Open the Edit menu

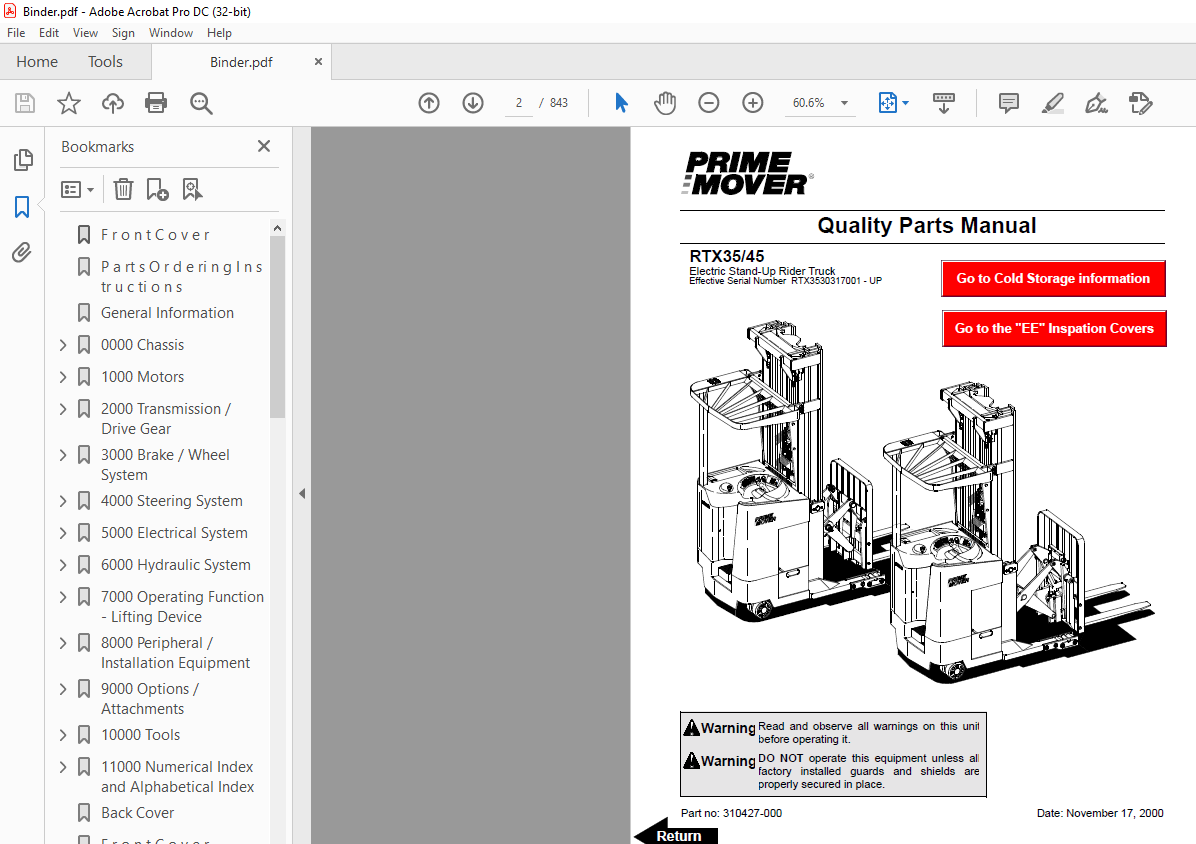click(x=49, y=33)
